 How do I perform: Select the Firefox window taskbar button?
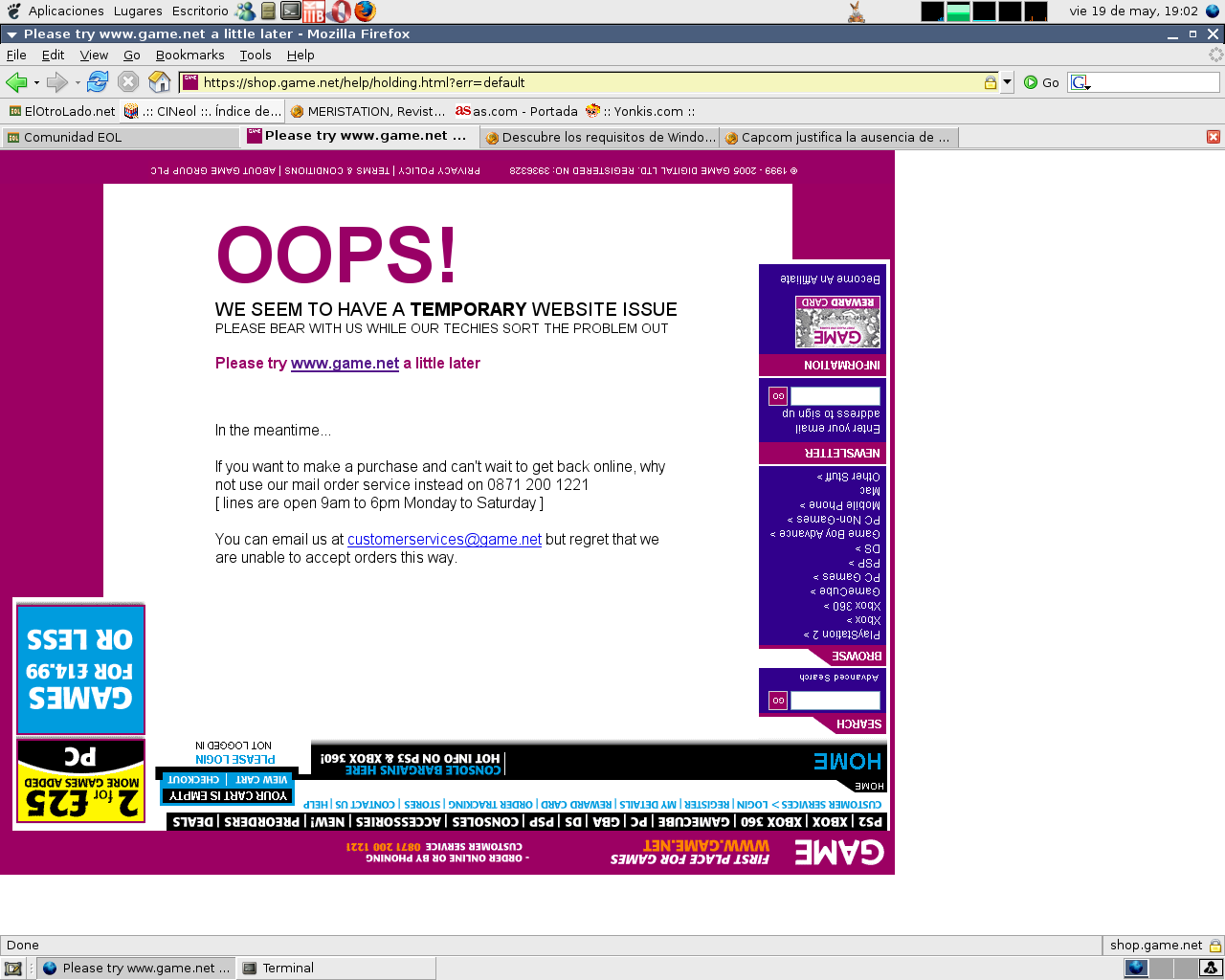[x=136, y=969]
